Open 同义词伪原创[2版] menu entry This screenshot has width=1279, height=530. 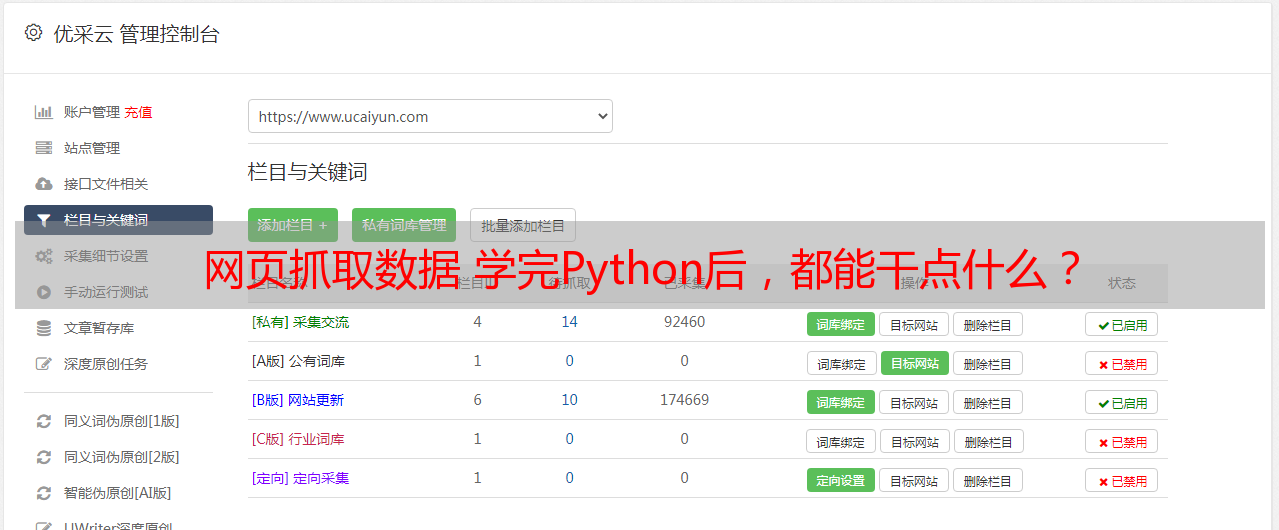tap(122, 457)
